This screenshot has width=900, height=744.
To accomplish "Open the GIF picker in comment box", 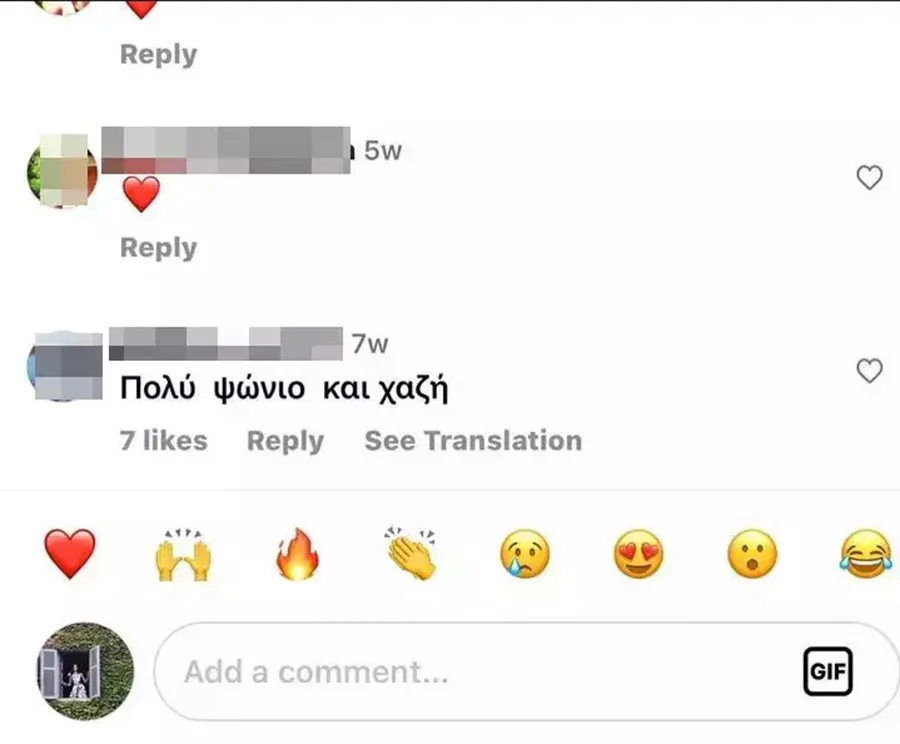I will (828, 671).
